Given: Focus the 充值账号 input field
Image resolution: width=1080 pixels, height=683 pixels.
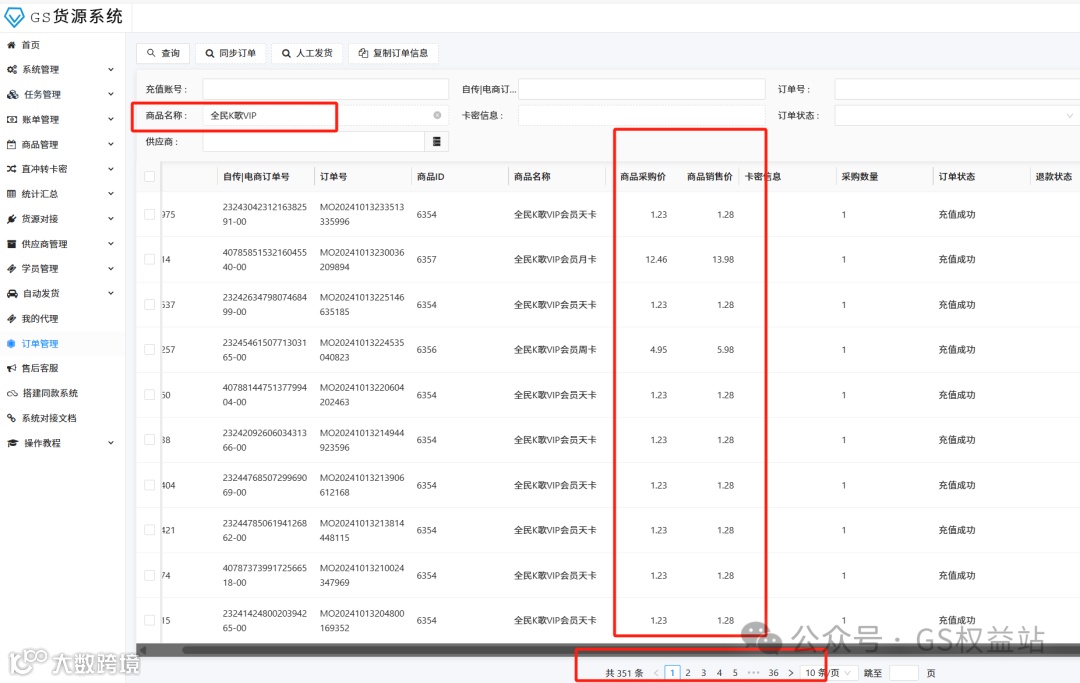Looking at the screenshot, I should 325,89.
